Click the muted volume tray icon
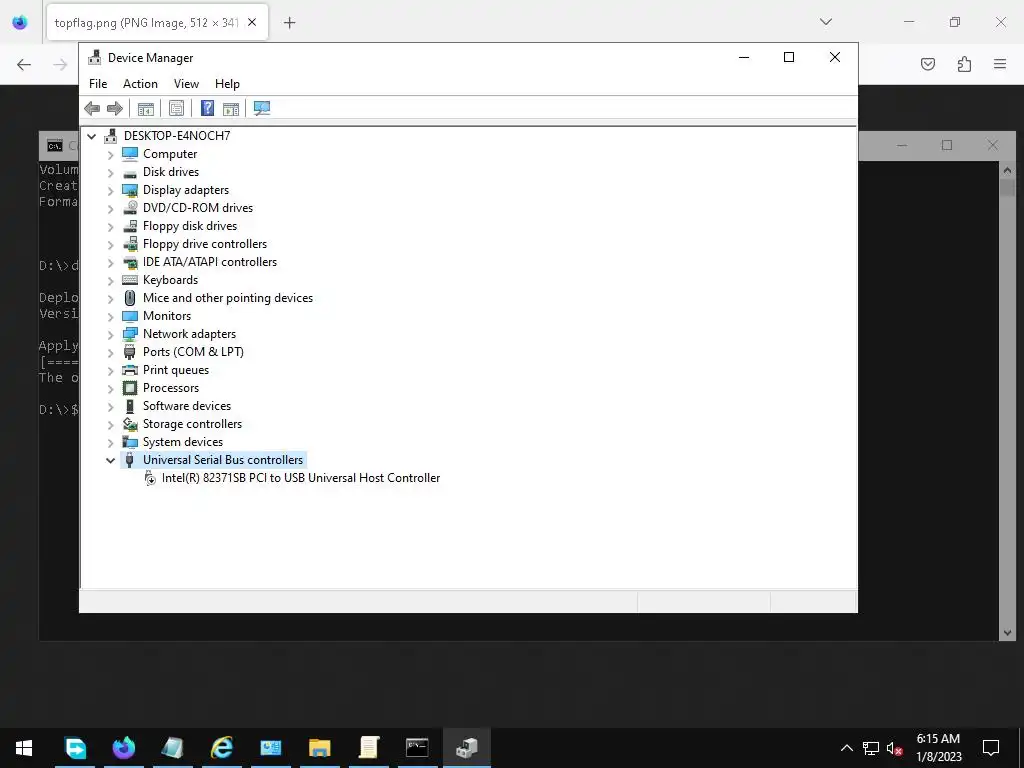1024x768 pixels. pyautogui.click(x=895, y=748)
